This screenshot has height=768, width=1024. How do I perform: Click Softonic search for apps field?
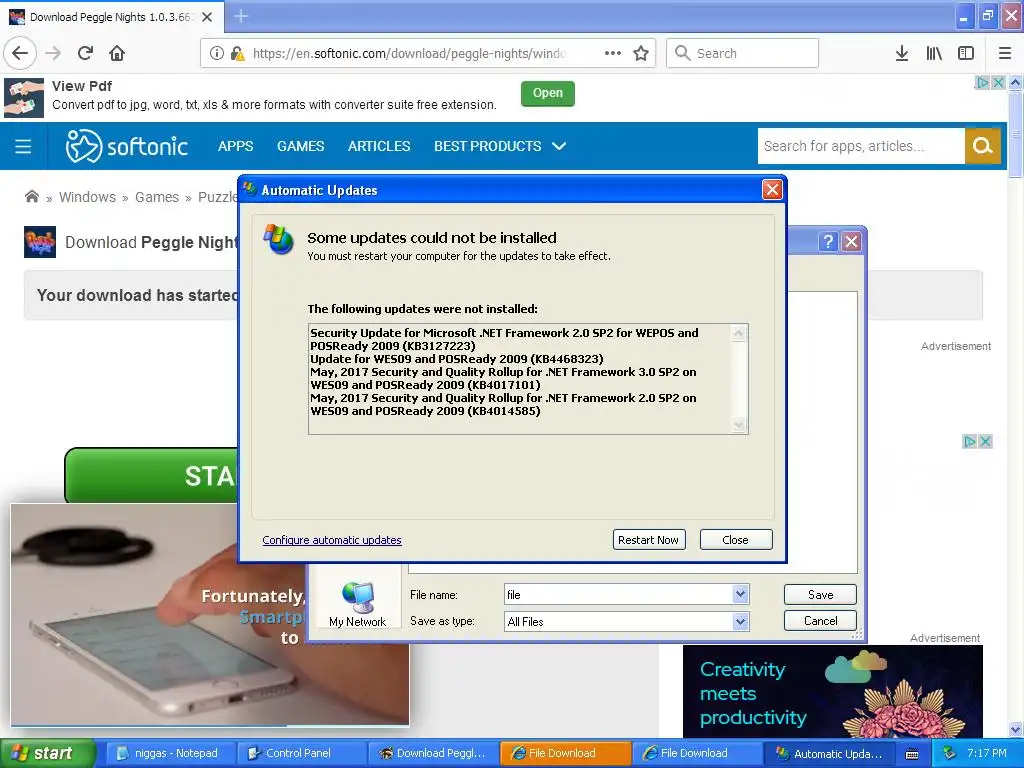click(861, 146)
